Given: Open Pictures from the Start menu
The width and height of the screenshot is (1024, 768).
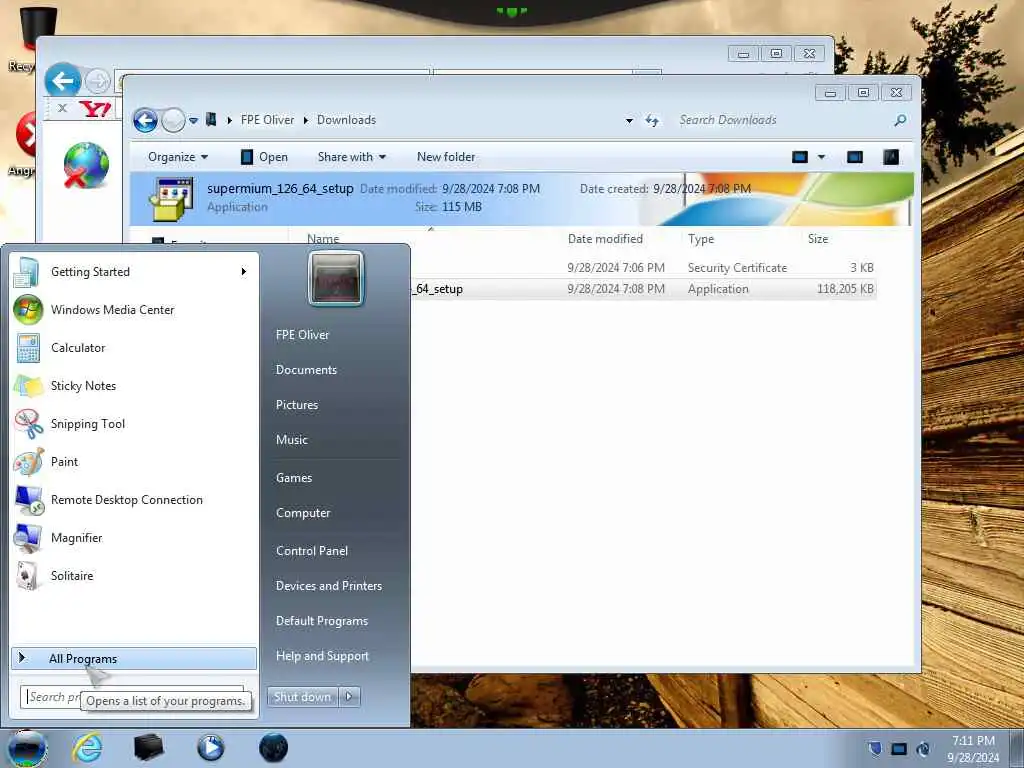Looking at the screenshot, I should (x=297, y=405).
